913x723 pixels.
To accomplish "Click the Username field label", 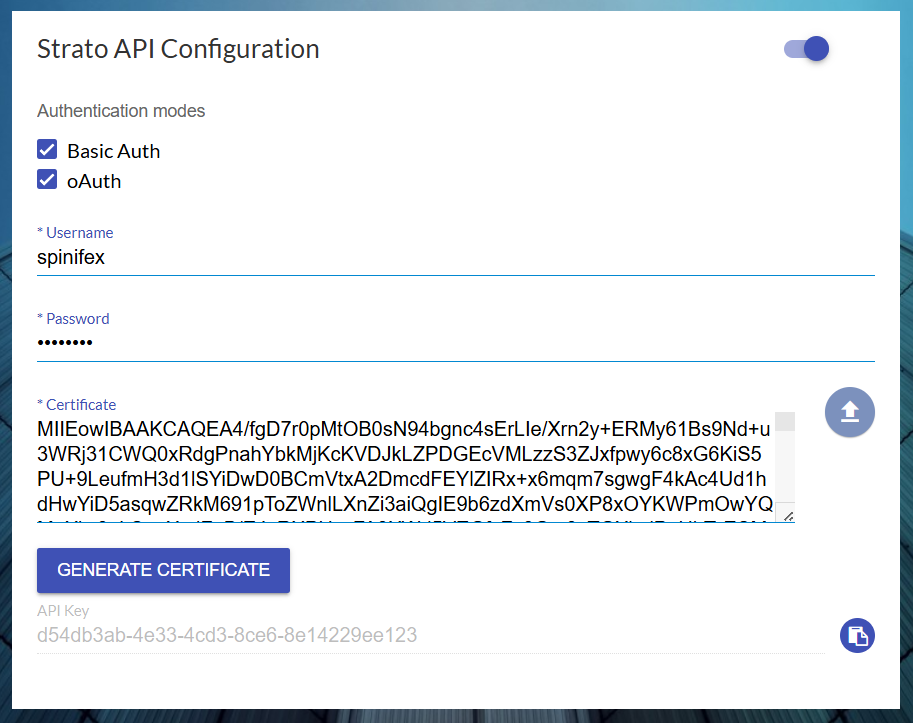I will [76, 232].
